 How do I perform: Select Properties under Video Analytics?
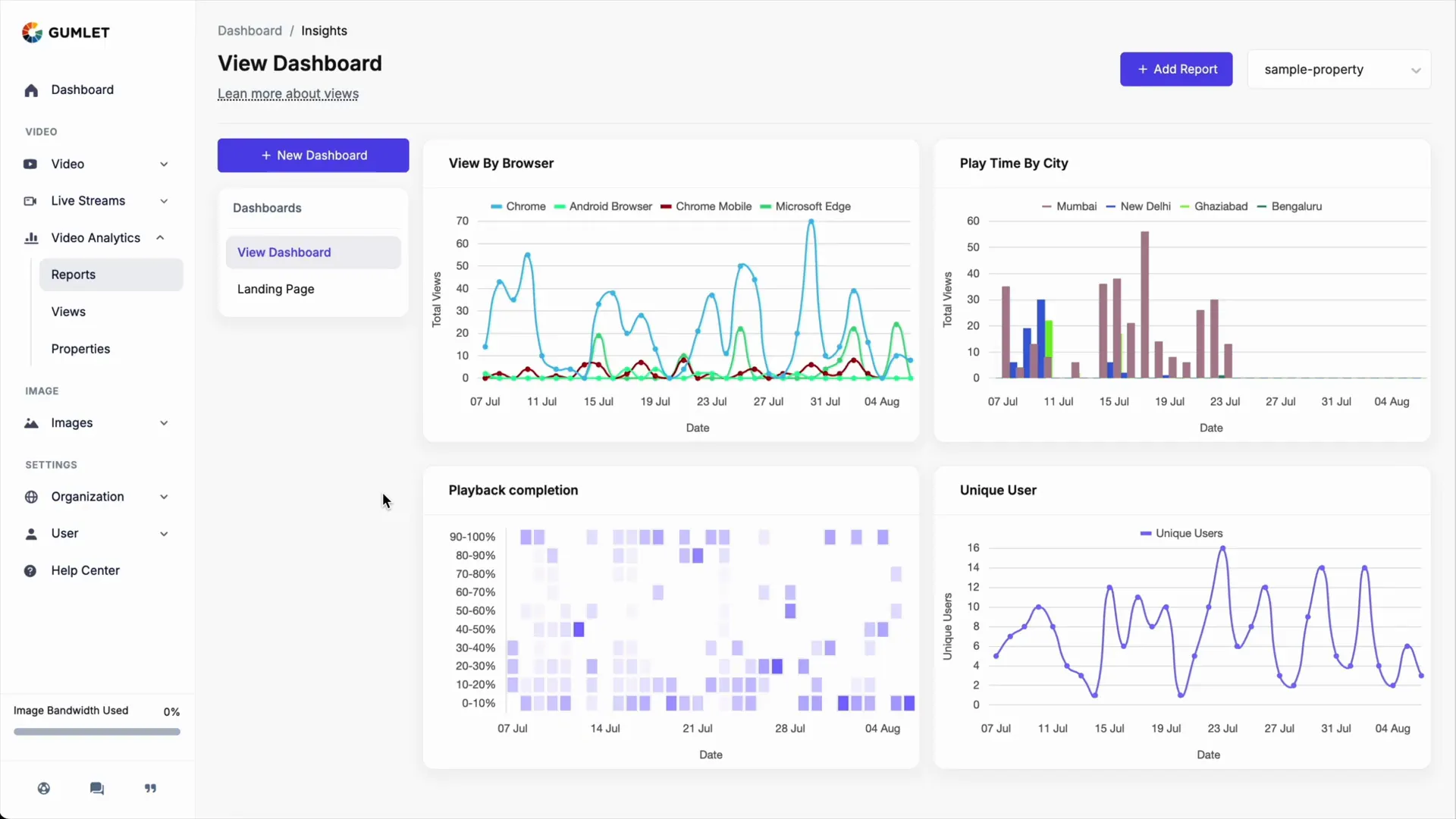click(x=80, y=348)
